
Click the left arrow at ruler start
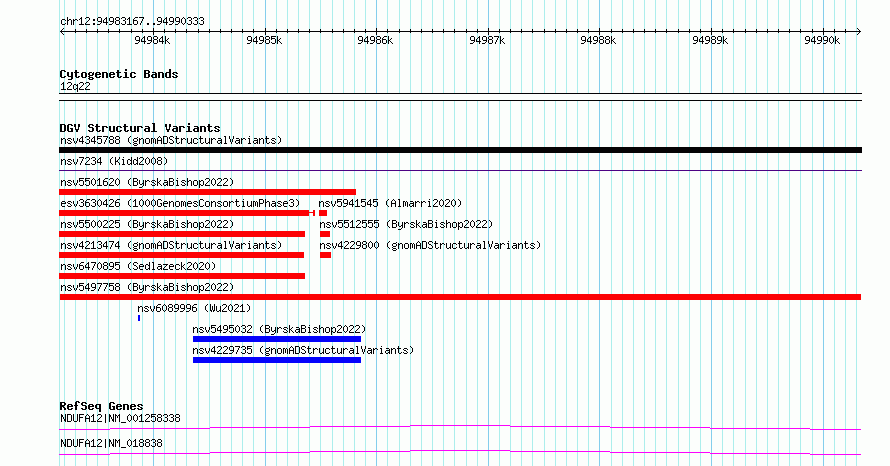pos(62,32)
